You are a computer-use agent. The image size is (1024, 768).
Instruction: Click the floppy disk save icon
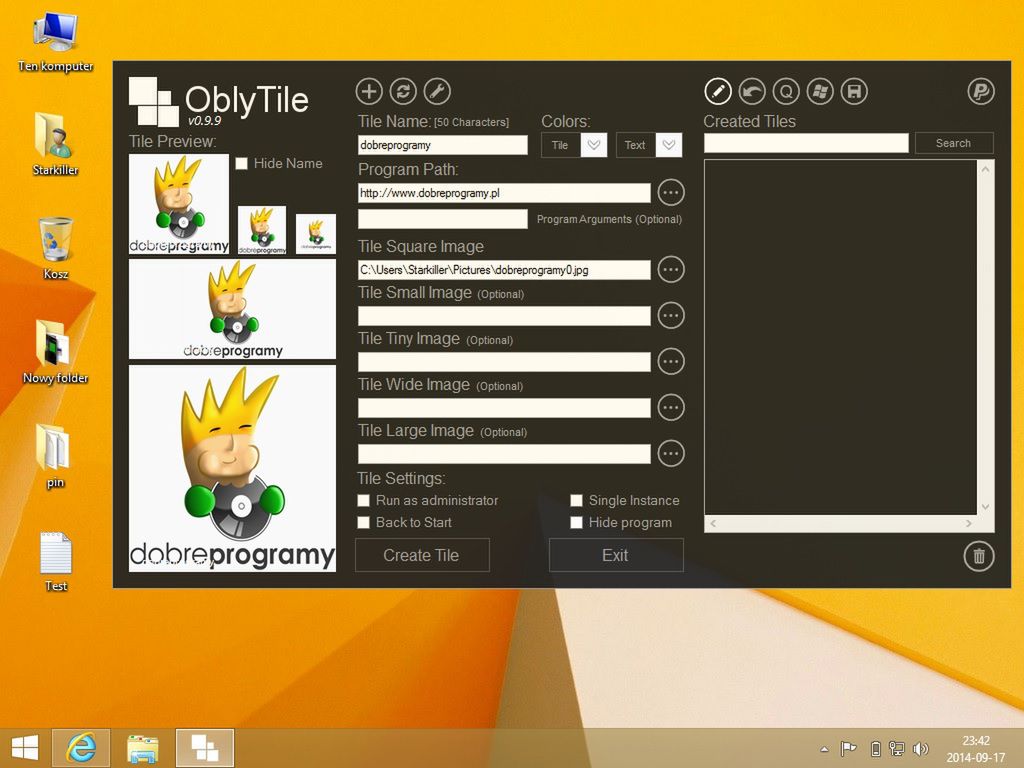pos(854,91)
